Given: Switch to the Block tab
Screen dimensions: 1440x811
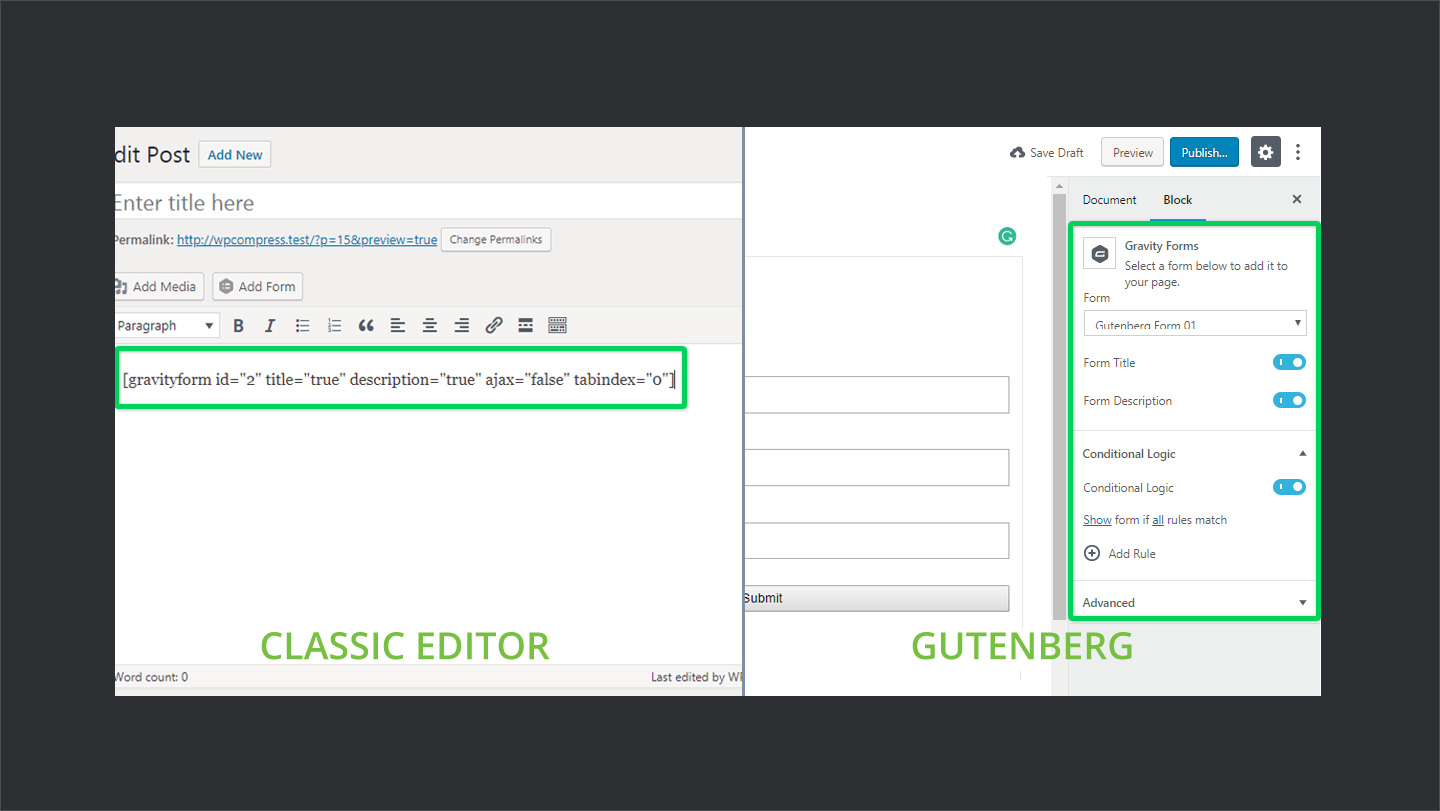Looking at the screenshot, I should pos(1177,200).
